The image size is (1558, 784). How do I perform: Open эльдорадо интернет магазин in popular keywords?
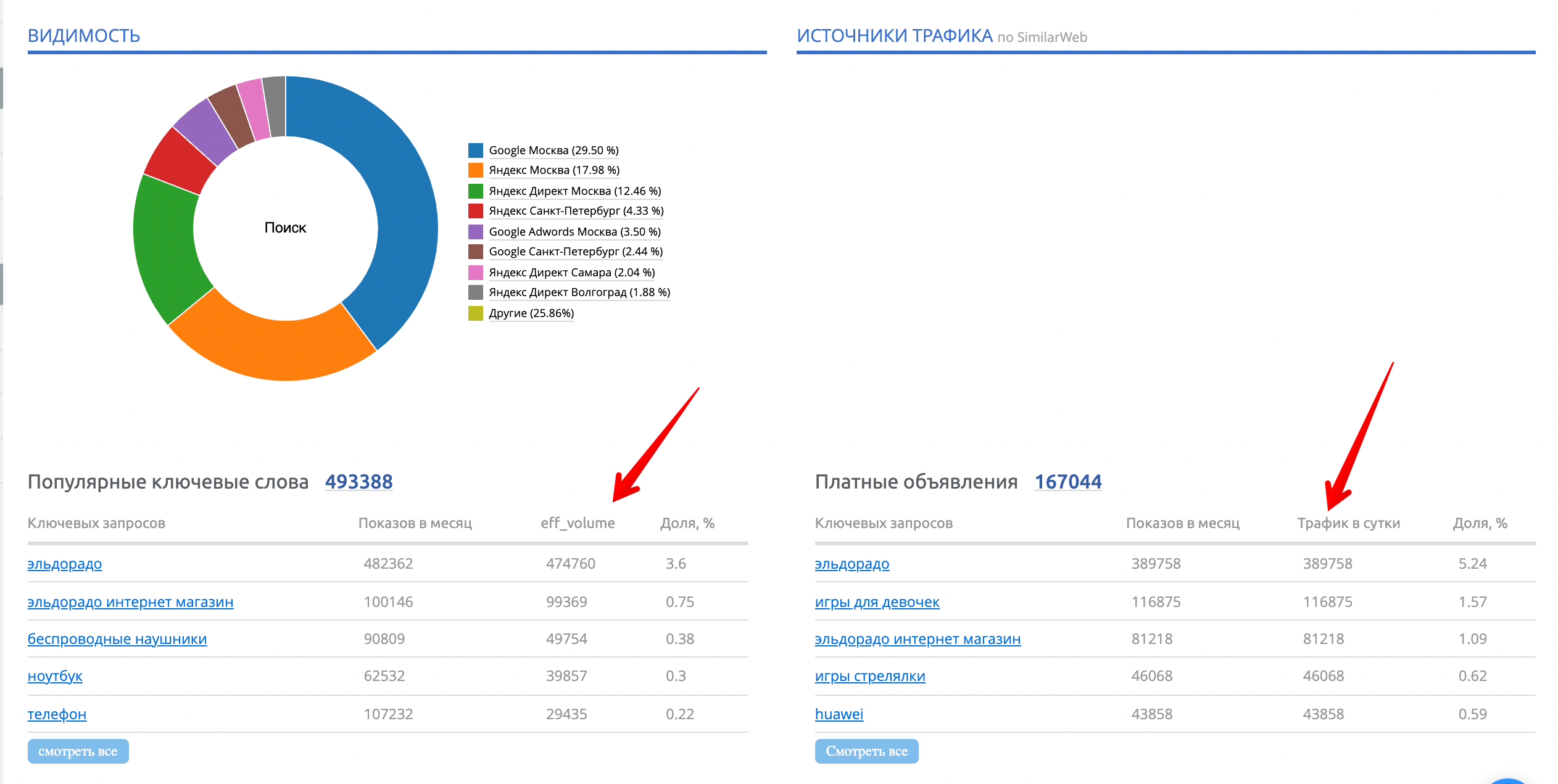coord(130,601)
